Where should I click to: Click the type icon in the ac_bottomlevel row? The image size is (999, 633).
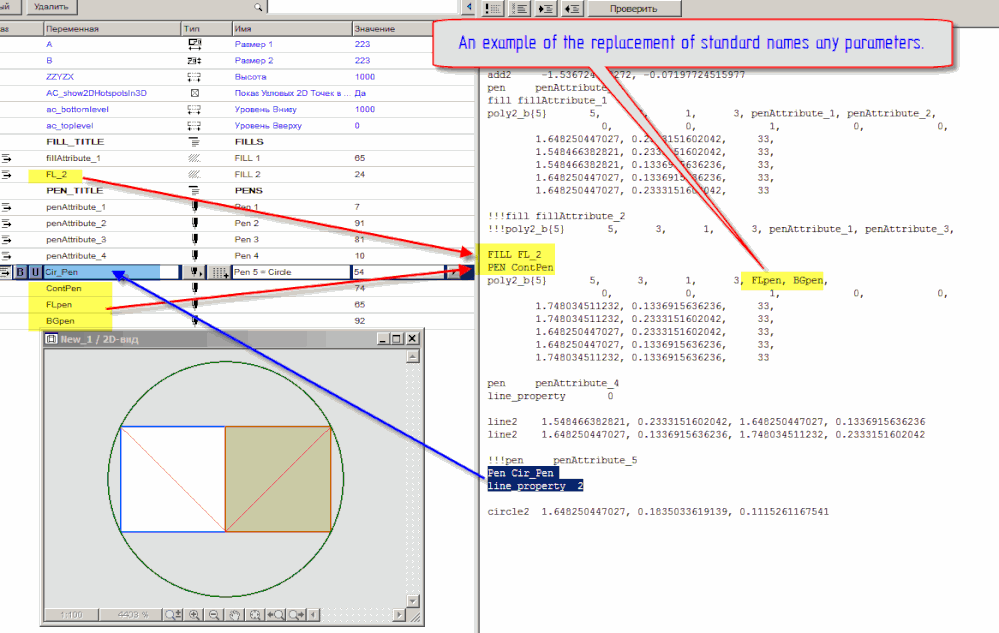(x=194, y=110)
